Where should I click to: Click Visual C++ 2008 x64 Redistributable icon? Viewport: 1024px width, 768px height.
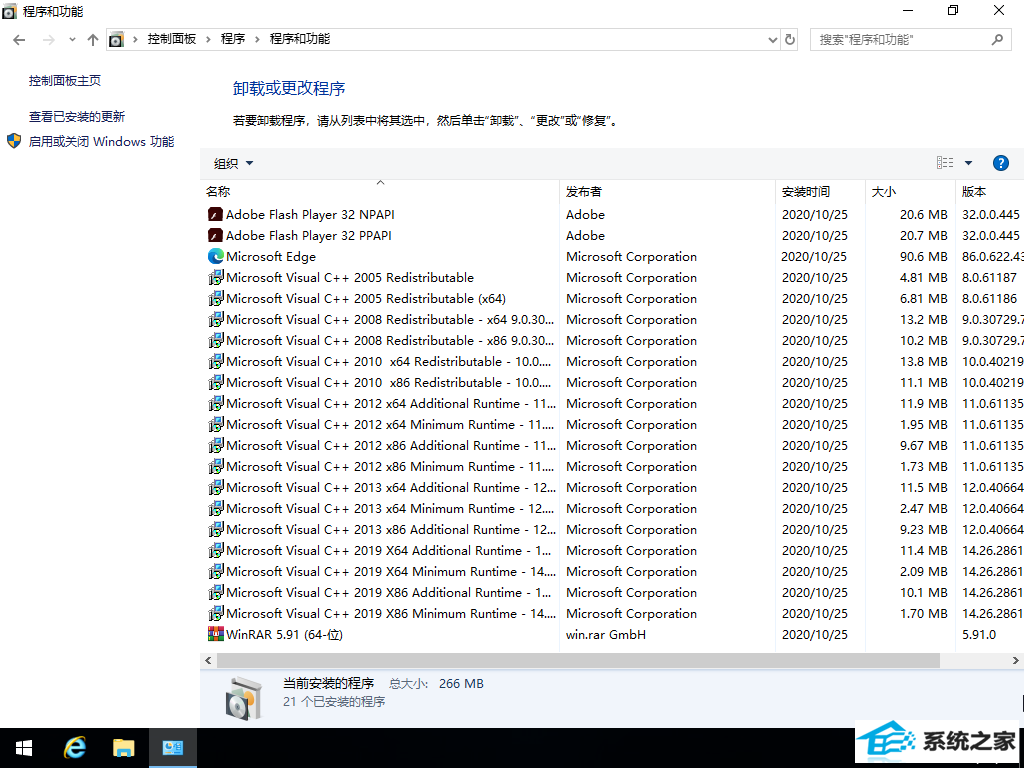216,319
